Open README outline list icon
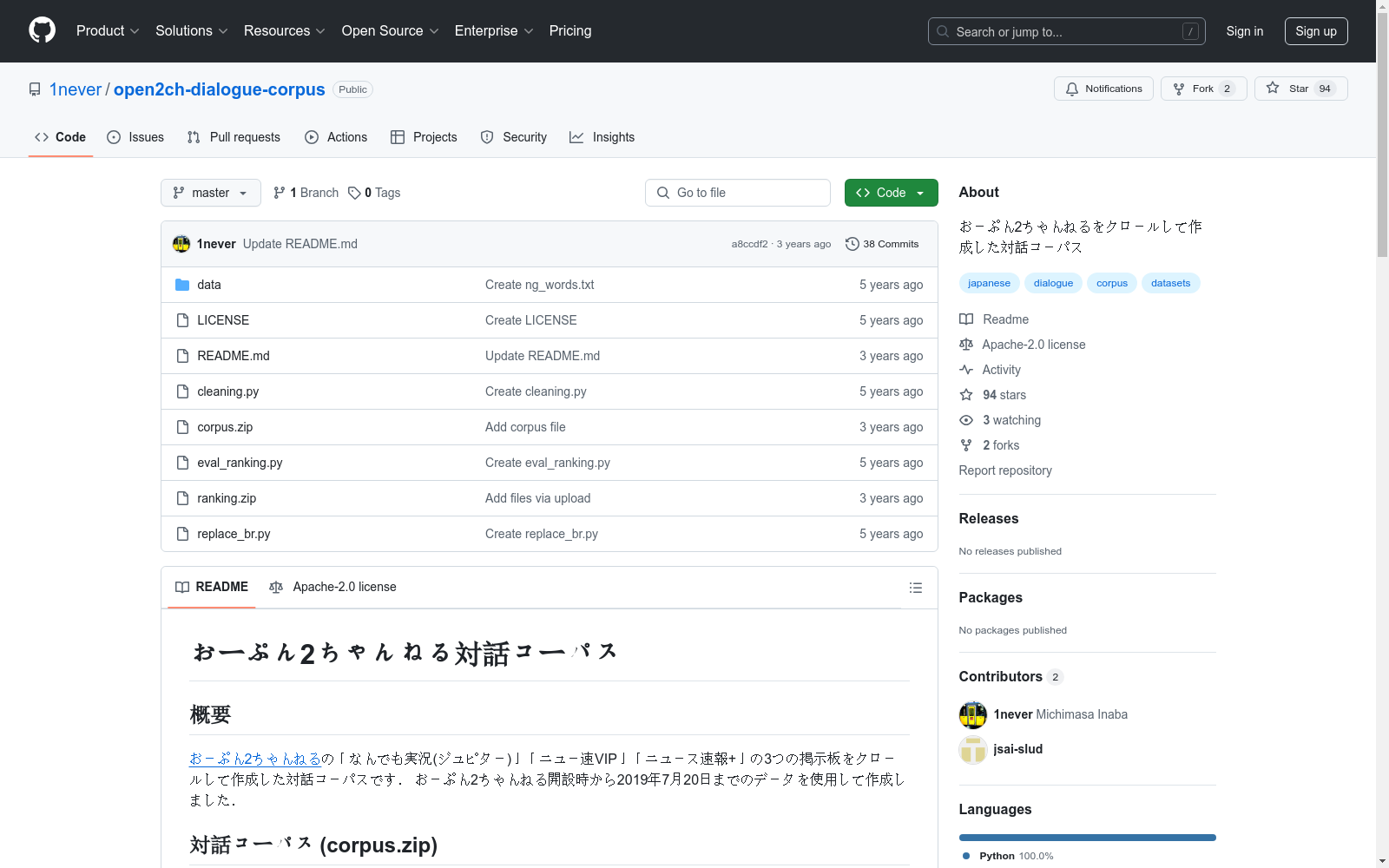The width and height of the screenshot is (1389, 868). coord(915,588)
